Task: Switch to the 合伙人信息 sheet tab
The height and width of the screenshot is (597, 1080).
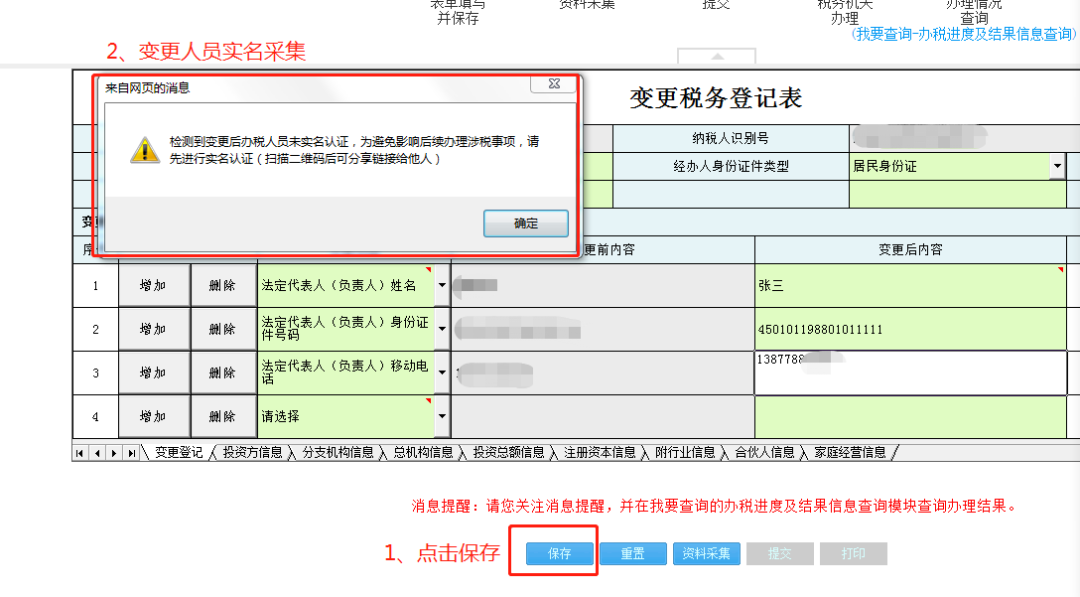Action: click(765, 452)
